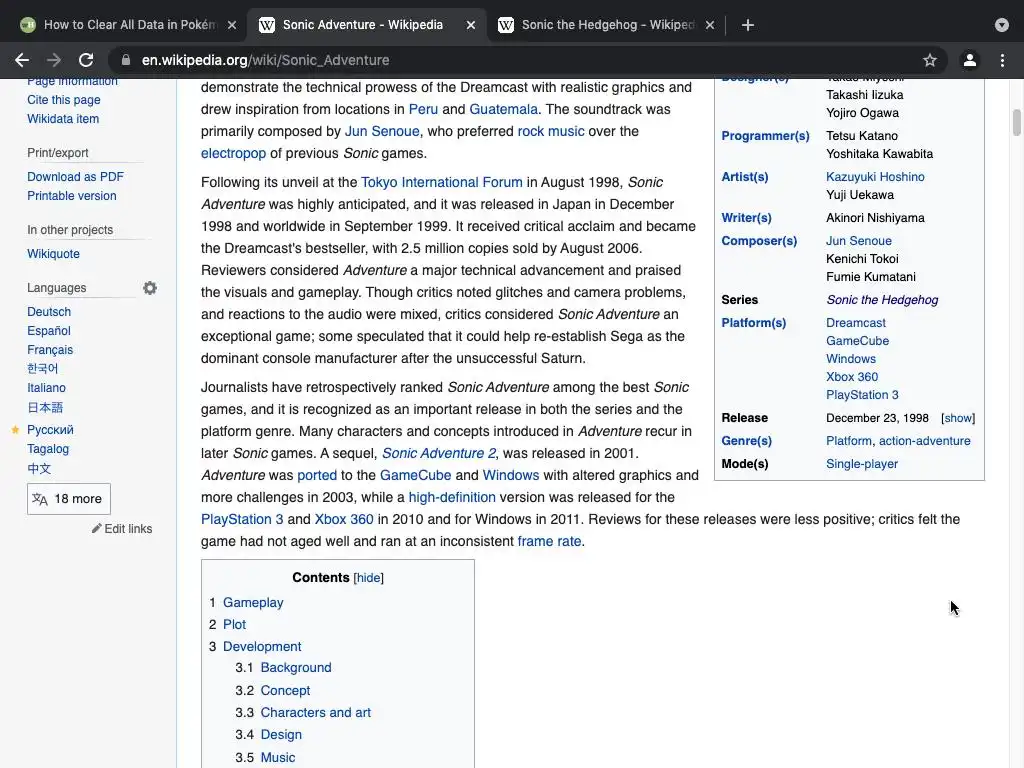
Task: Go back with the browser back arrow
Action: 22,60
